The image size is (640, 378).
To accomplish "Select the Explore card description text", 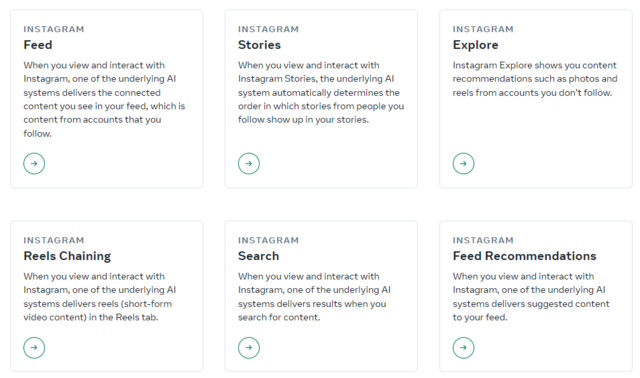I will point(535,79).
